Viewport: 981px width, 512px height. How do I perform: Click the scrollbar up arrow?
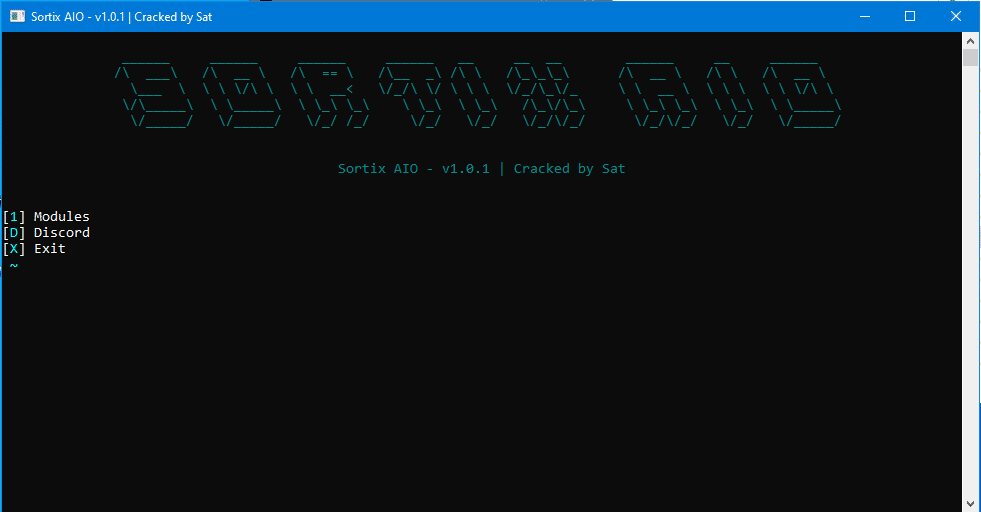click(x=970, y=41)
